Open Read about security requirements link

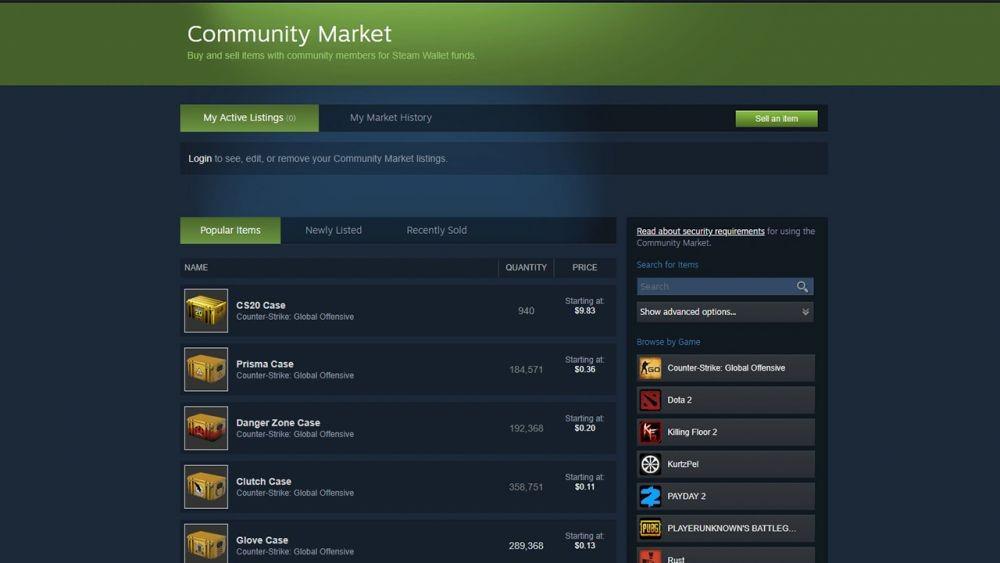coord(700,231)
